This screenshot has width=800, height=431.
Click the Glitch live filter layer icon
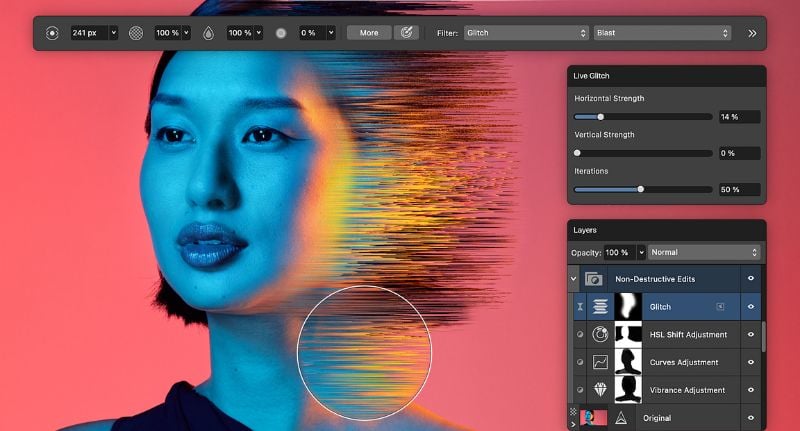pos(601,306)
